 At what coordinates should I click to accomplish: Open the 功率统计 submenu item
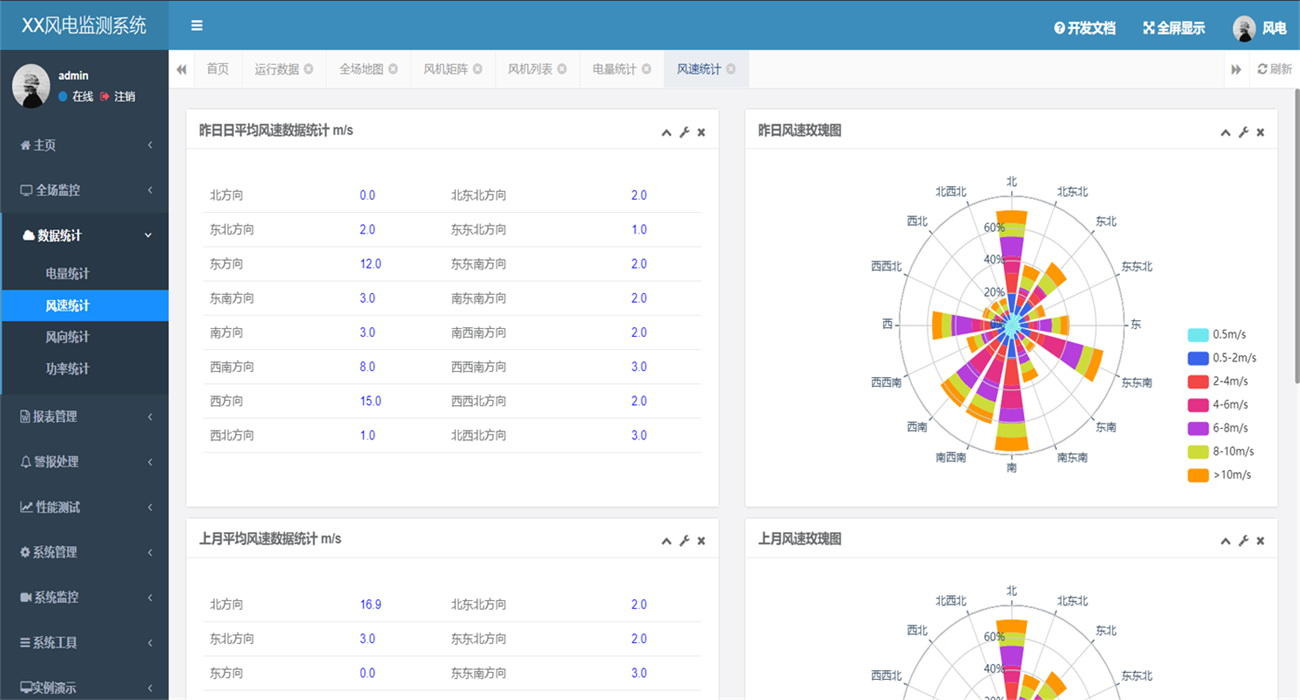tap(84, 369)
